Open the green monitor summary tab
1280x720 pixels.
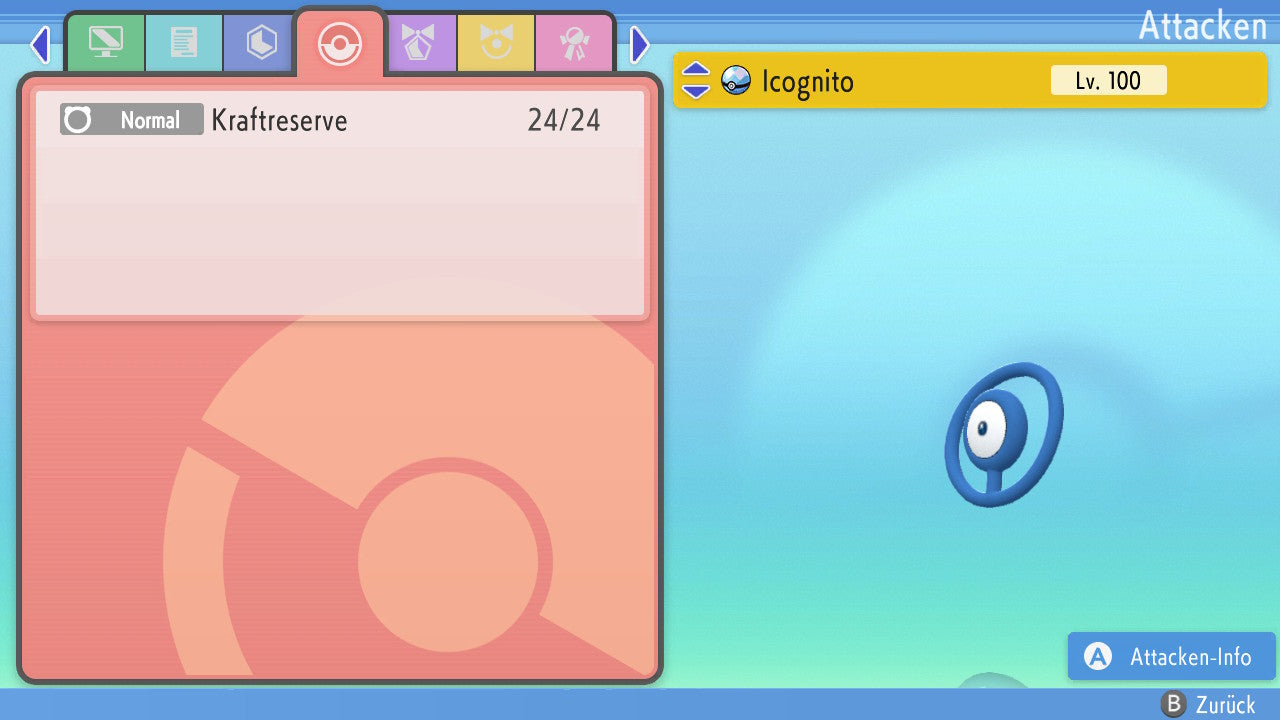(105, 43)
